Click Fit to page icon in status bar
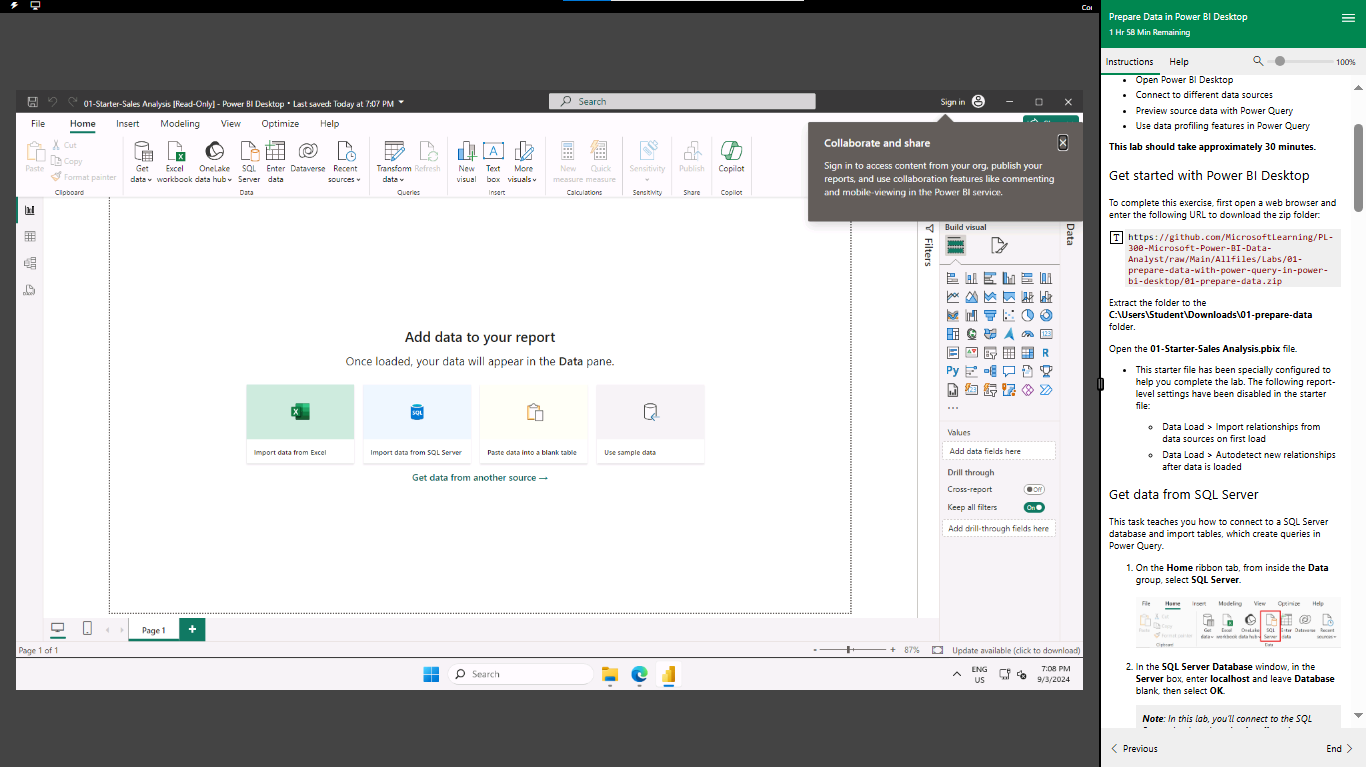The height and width of the screenshot is (767, 1366). pyautogui.click(x=937, y=650)
